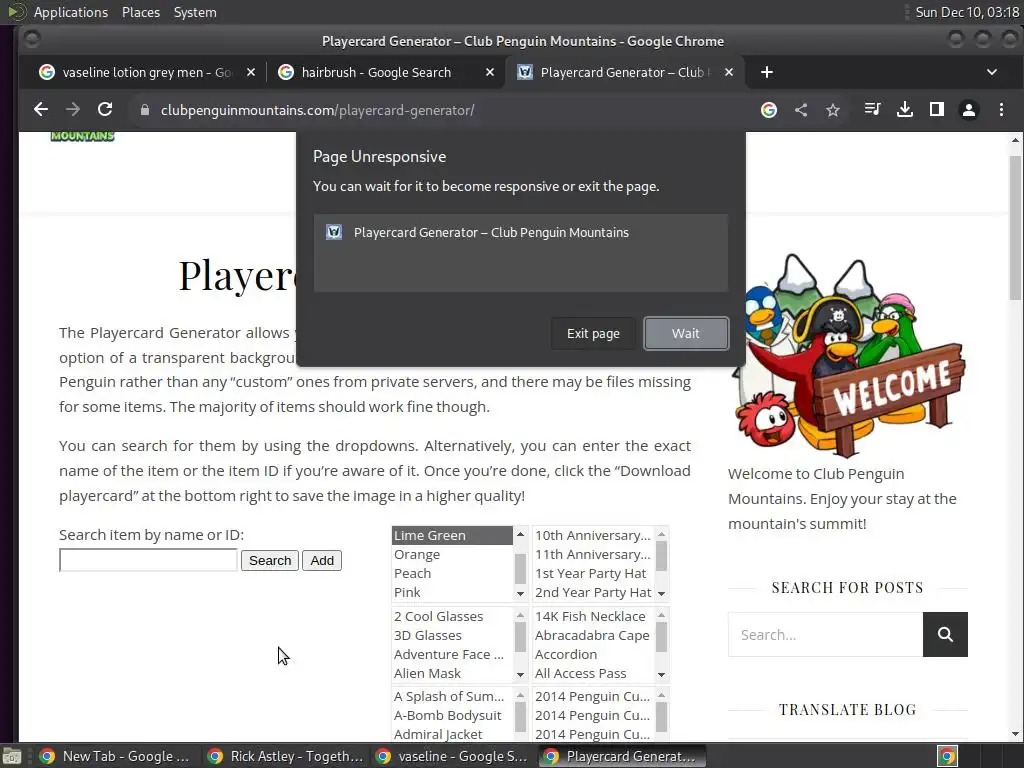
Task: Select Orange in color list
Action: coord(453,554)
